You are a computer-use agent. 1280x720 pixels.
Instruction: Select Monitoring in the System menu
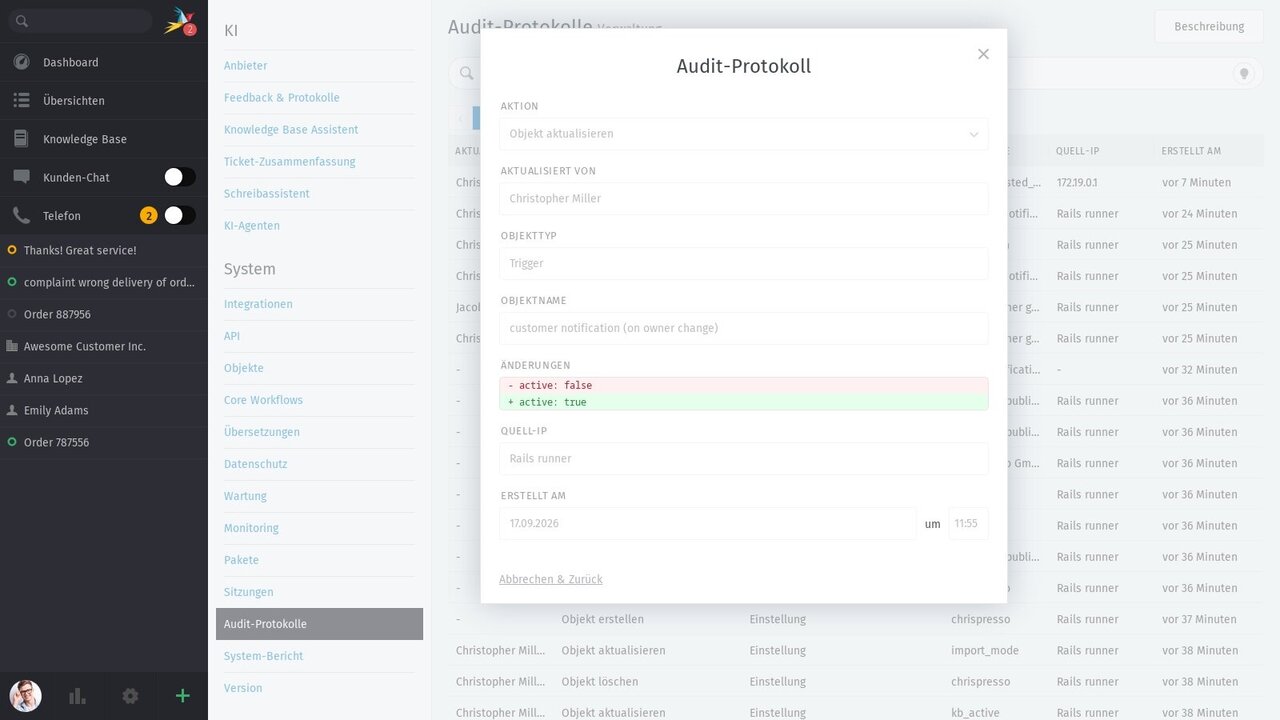(251, 528)
